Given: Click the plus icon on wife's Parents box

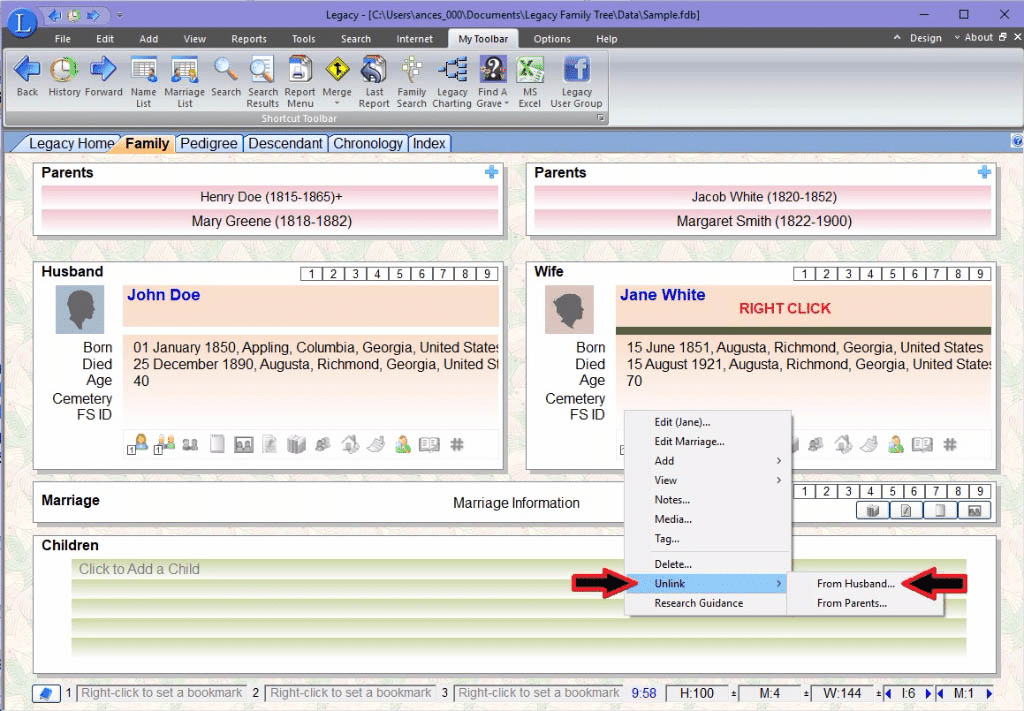Looking at the screenshot, I should [x=984, y=172].
